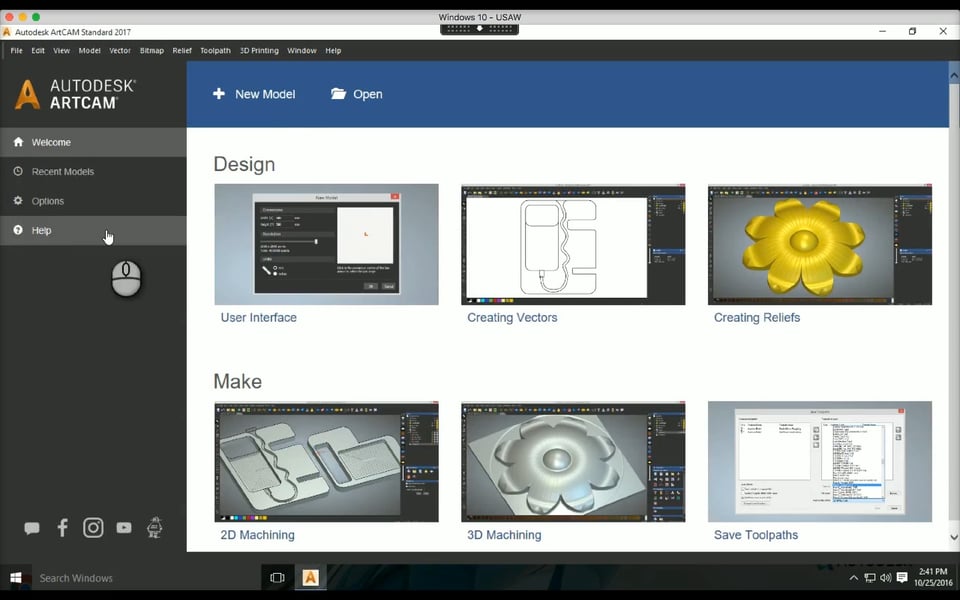Open the Creating Reliefs tutorial link
The height and width of the screenshot is (600, 960).
[757, 318]
